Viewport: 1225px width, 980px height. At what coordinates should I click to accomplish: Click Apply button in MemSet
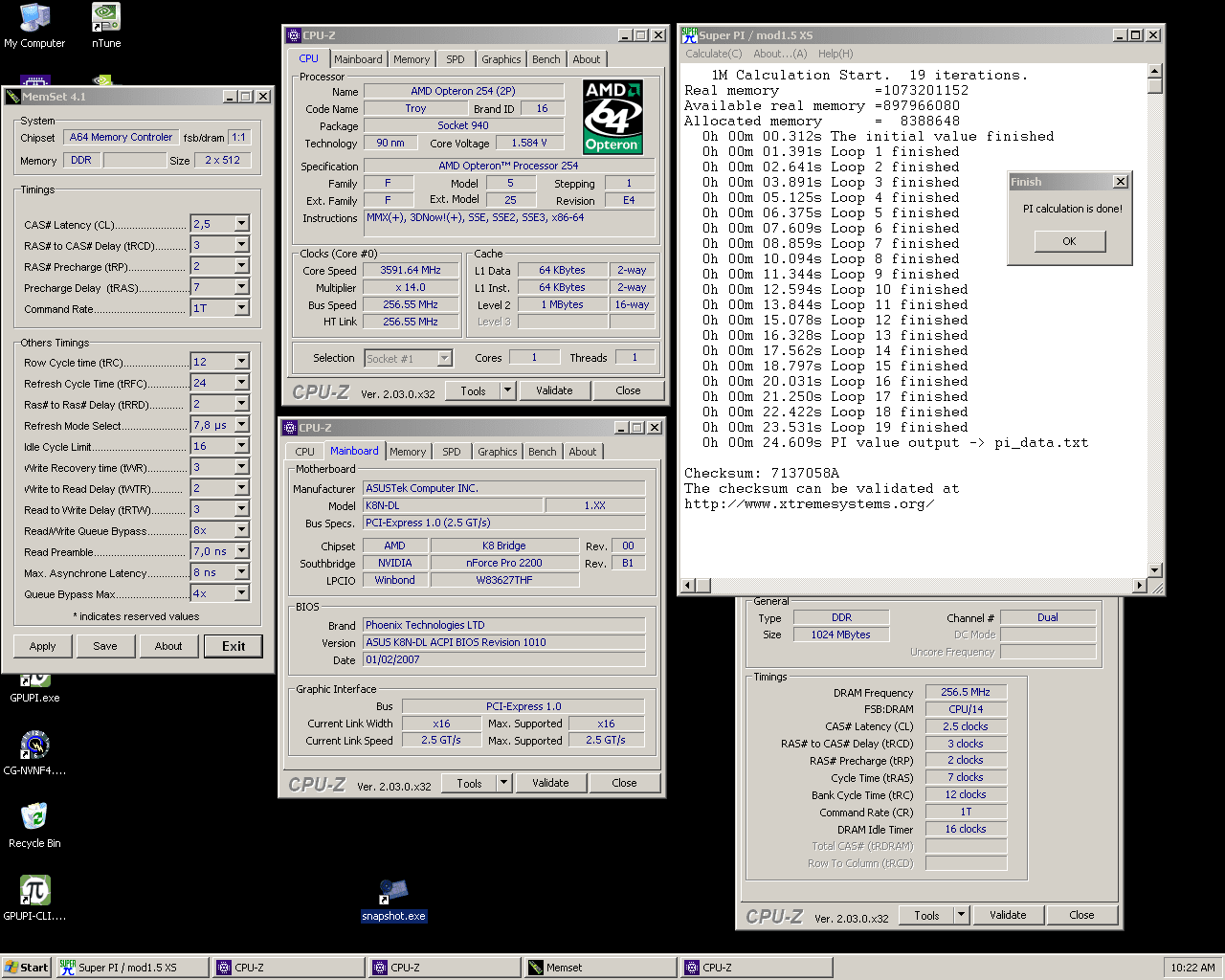[x=42, y=646]
